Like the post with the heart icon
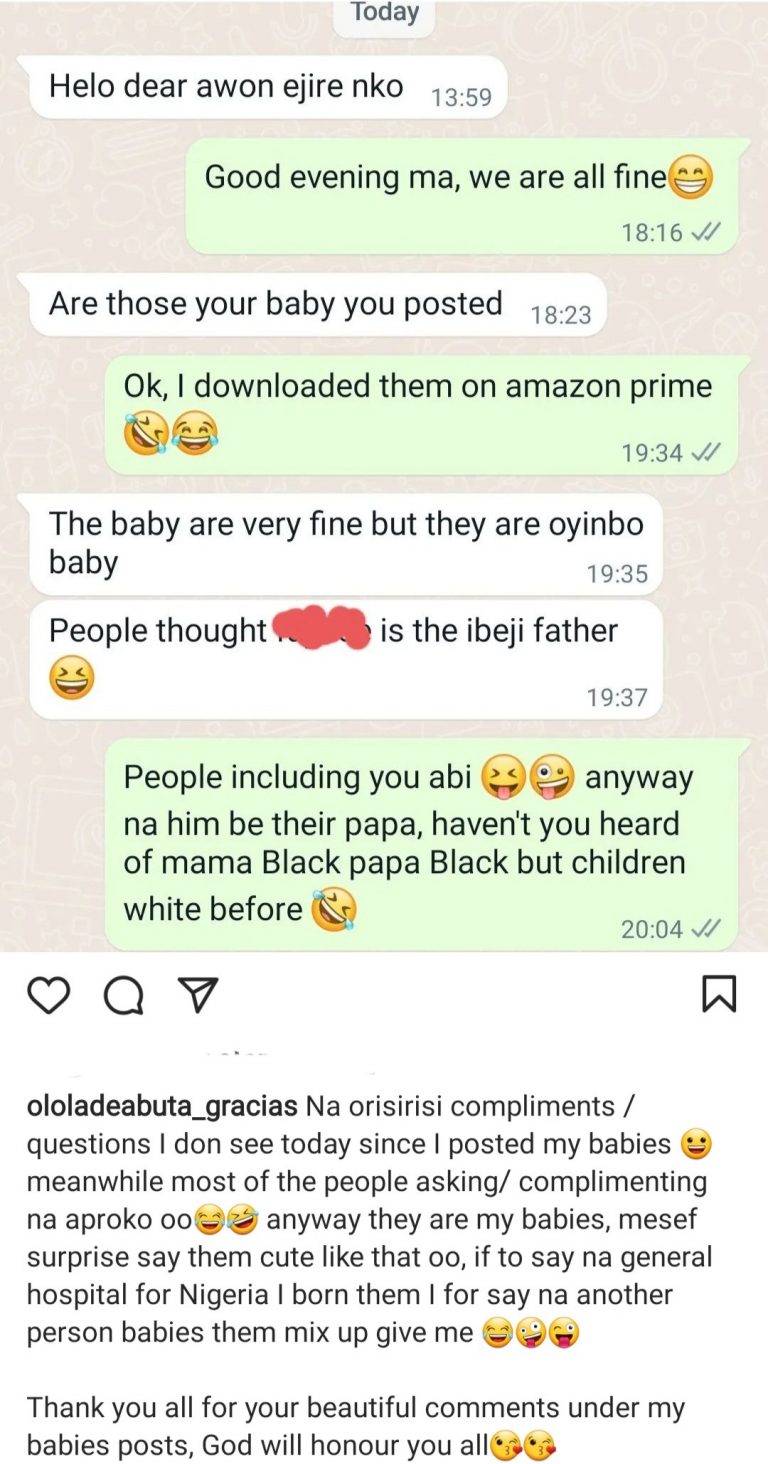This screenshot has height=1464, width=768. click(47, 995)
